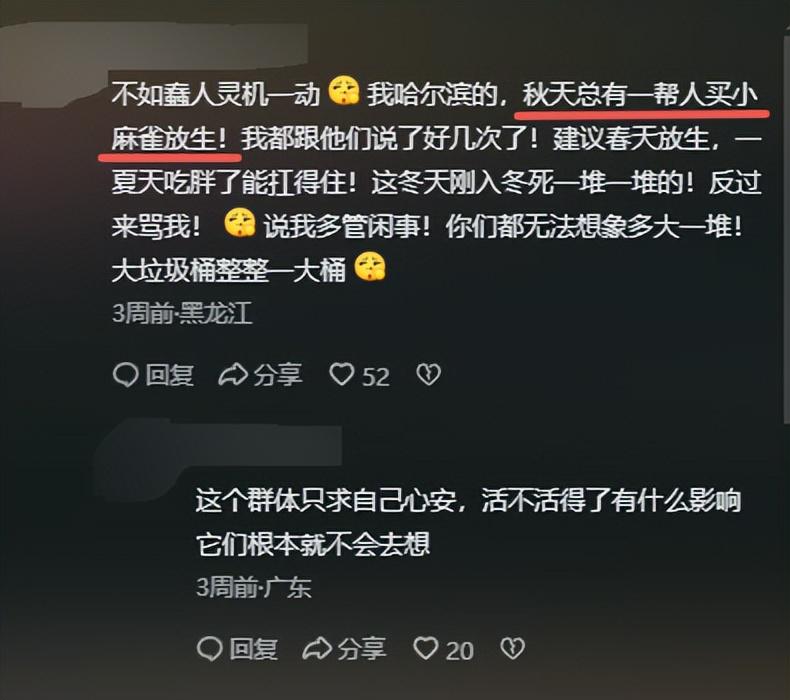Screen dimensions: 790x700
Task: Click the 回复 label on the first comment
Action: click(x=170, y=375)
